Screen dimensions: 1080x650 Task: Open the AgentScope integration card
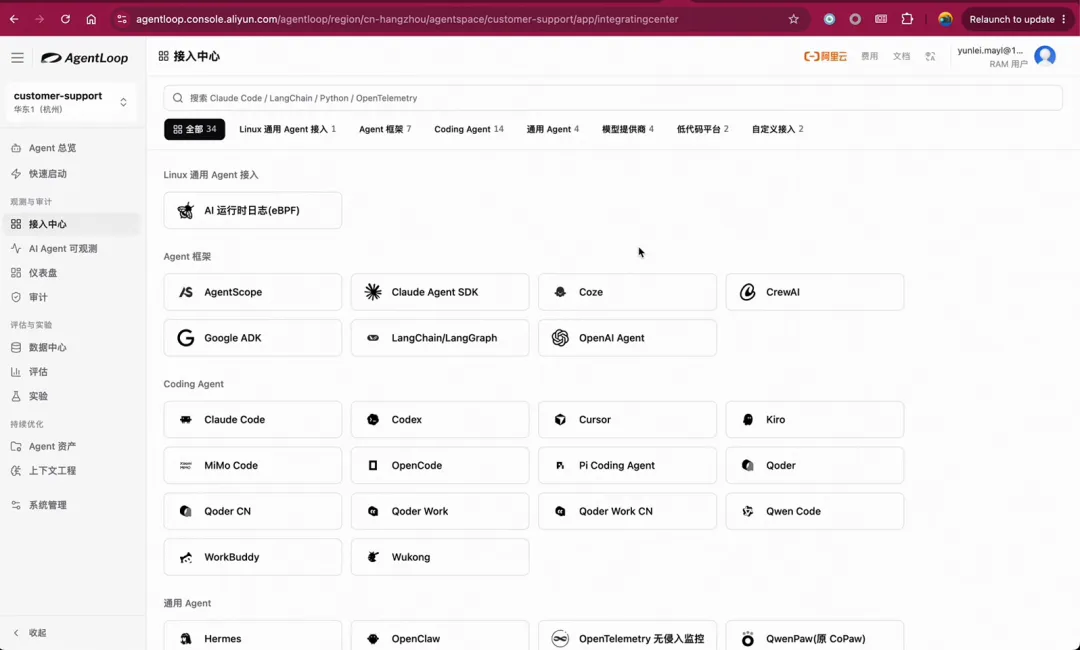(x=253, y=292)
